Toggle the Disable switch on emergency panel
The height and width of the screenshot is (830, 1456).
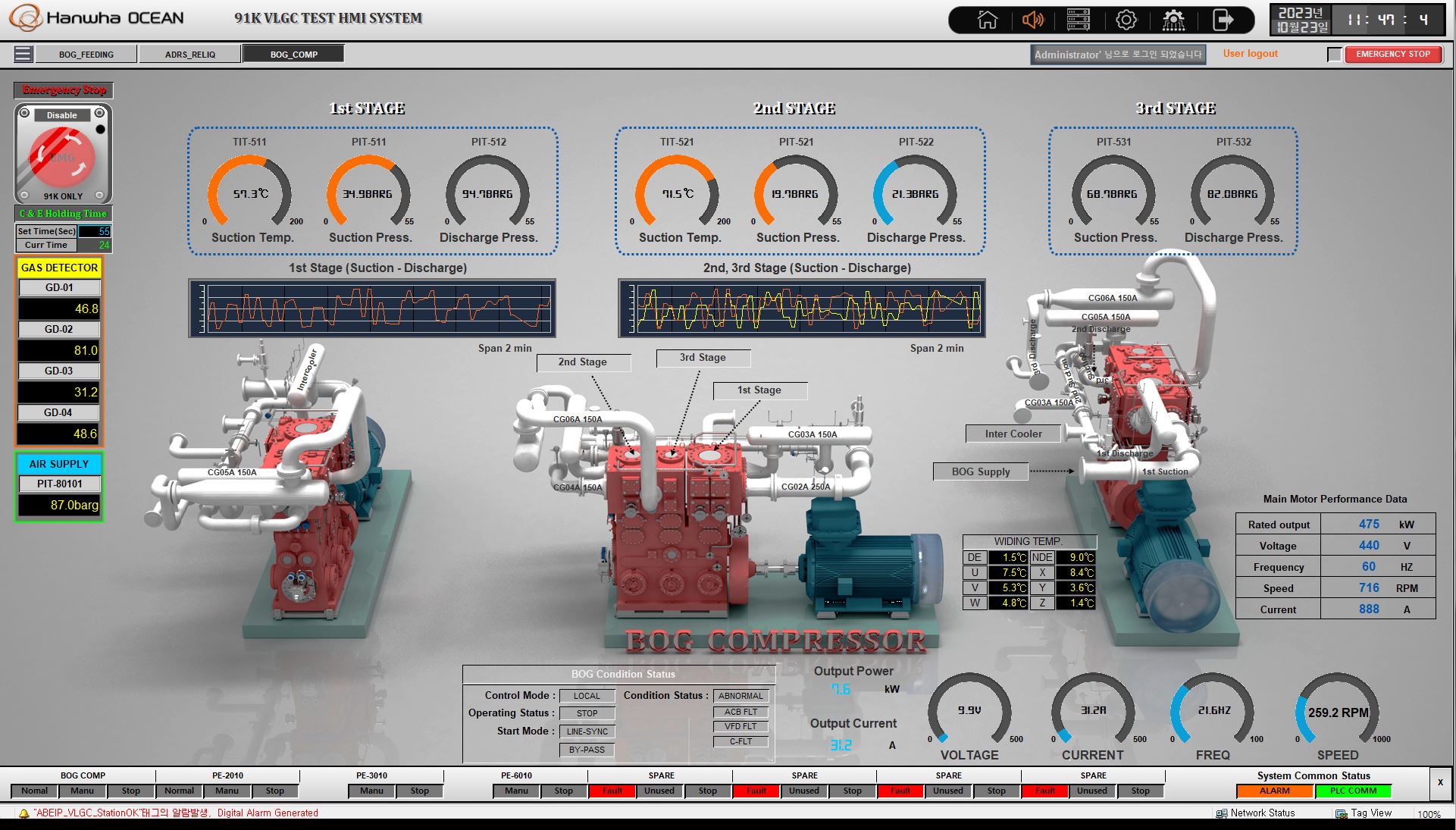[x=62, y=115]
